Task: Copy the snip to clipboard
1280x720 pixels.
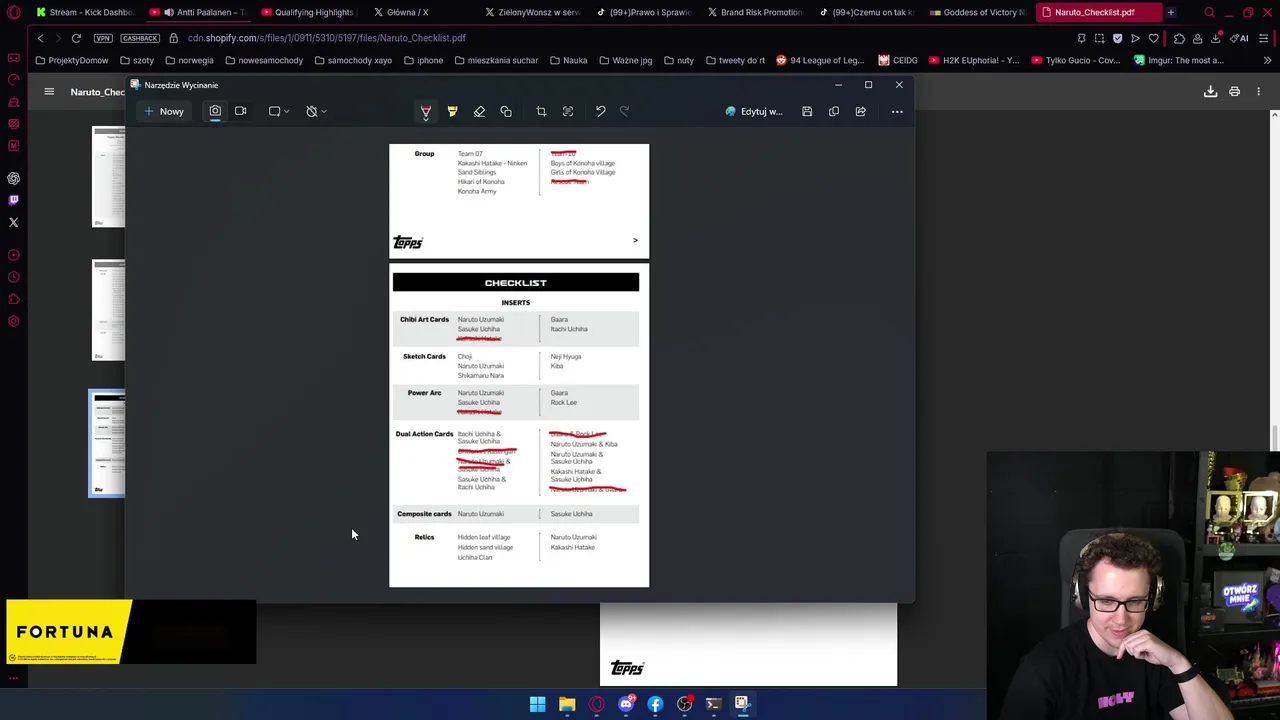Action: point(834,111)
